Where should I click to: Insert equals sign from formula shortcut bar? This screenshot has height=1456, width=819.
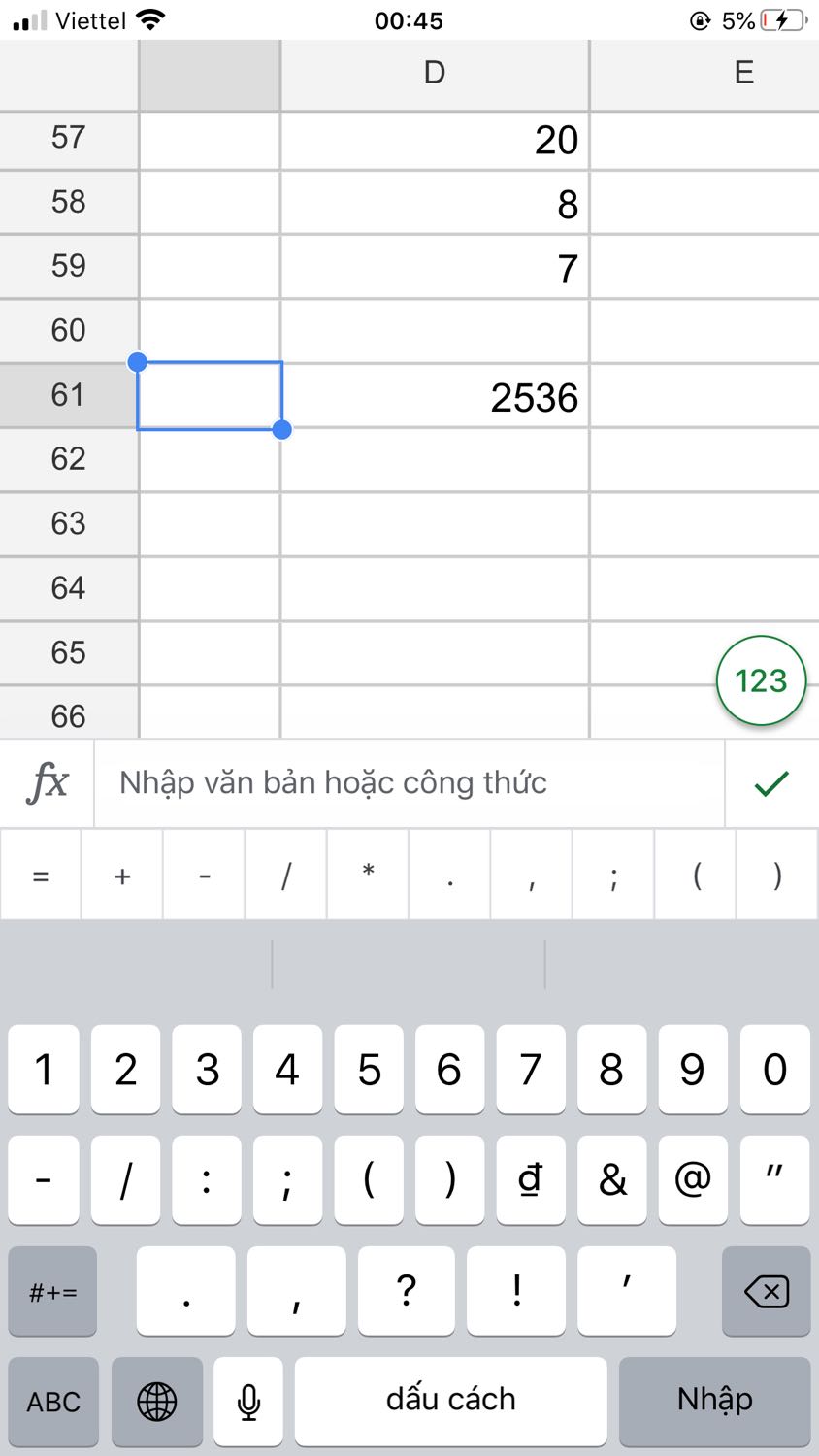pyautogui.click(x=41, y=876)
